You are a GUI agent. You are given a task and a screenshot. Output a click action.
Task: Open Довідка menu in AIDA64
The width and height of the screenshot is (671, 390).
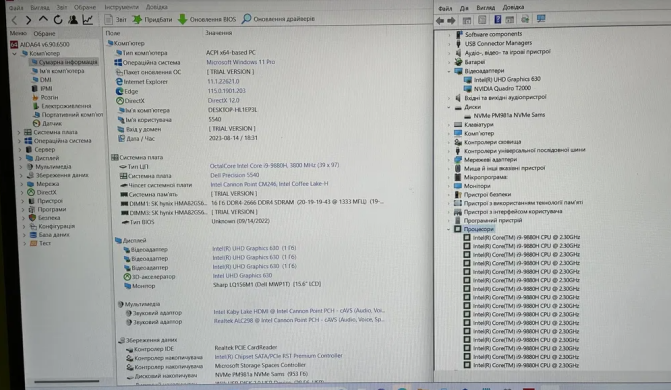coord(157,7)
